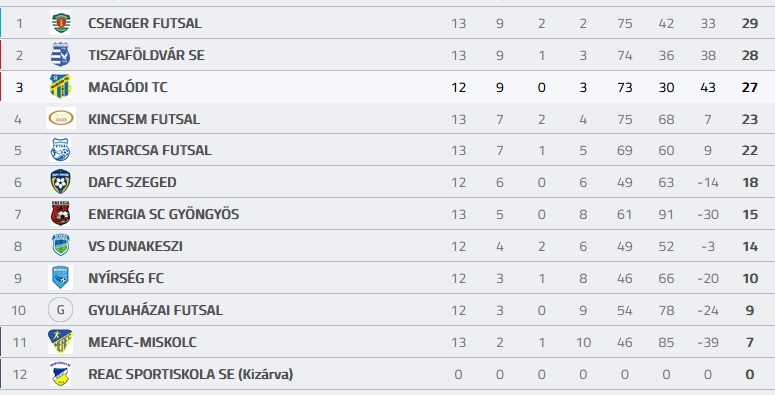Click the Maglódi TC yellow-blue crest
This screenshot has width=775, height=395.
point(60,87)
